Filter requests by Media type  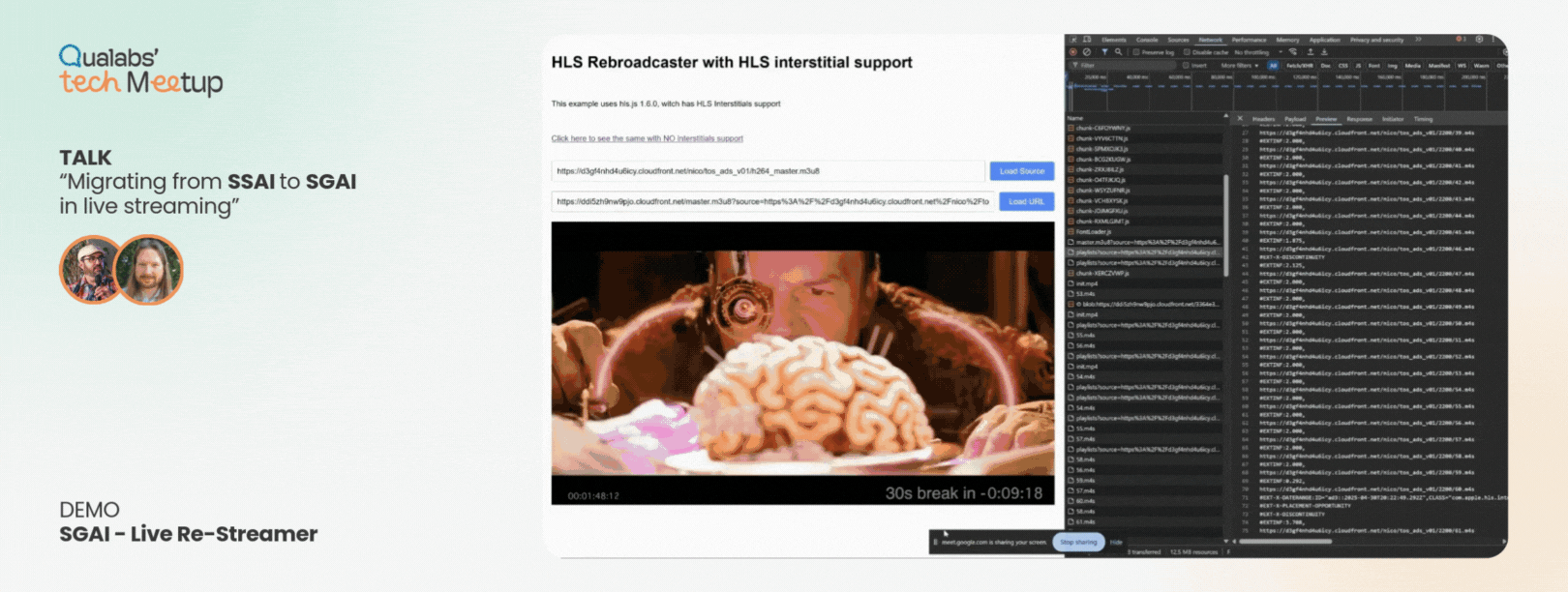(1412, 66)
